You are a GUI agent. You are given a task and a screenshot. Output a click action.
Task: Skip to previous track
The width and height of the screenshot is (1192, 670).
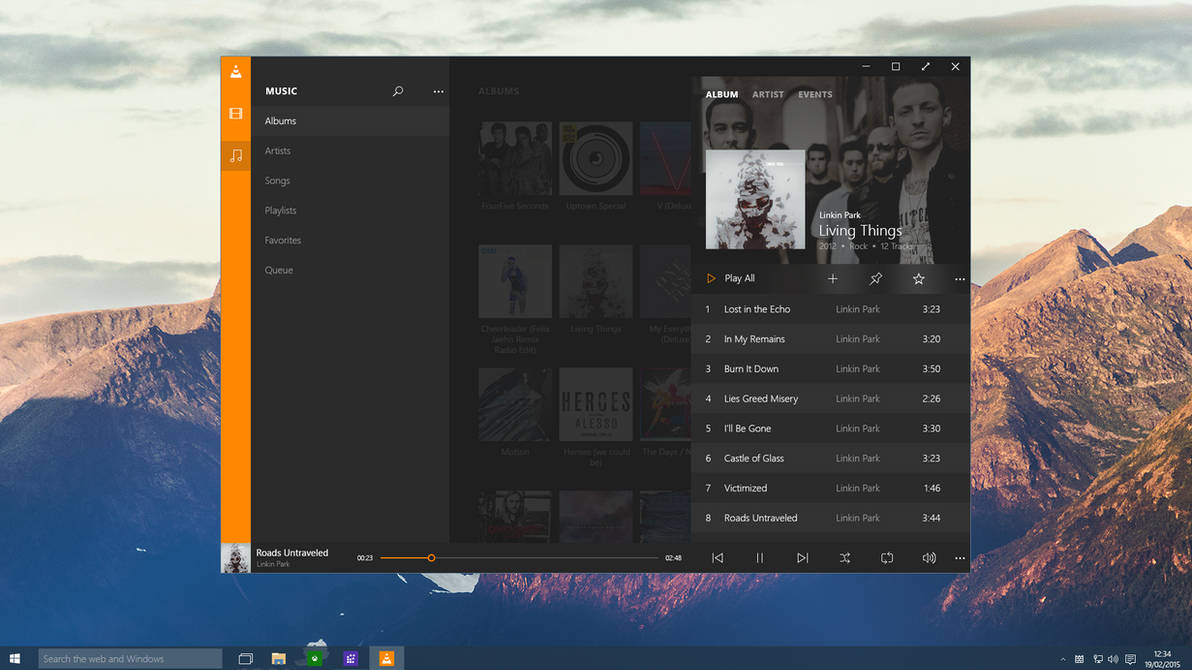pos(718,557)
